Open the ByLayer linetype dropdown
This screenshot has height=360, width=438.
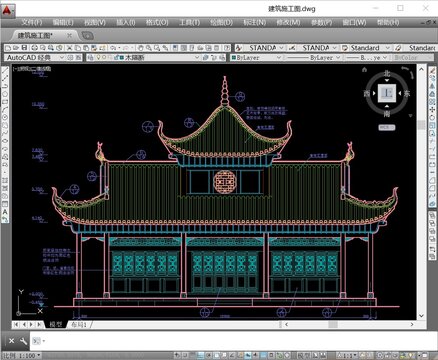(338, 58)
